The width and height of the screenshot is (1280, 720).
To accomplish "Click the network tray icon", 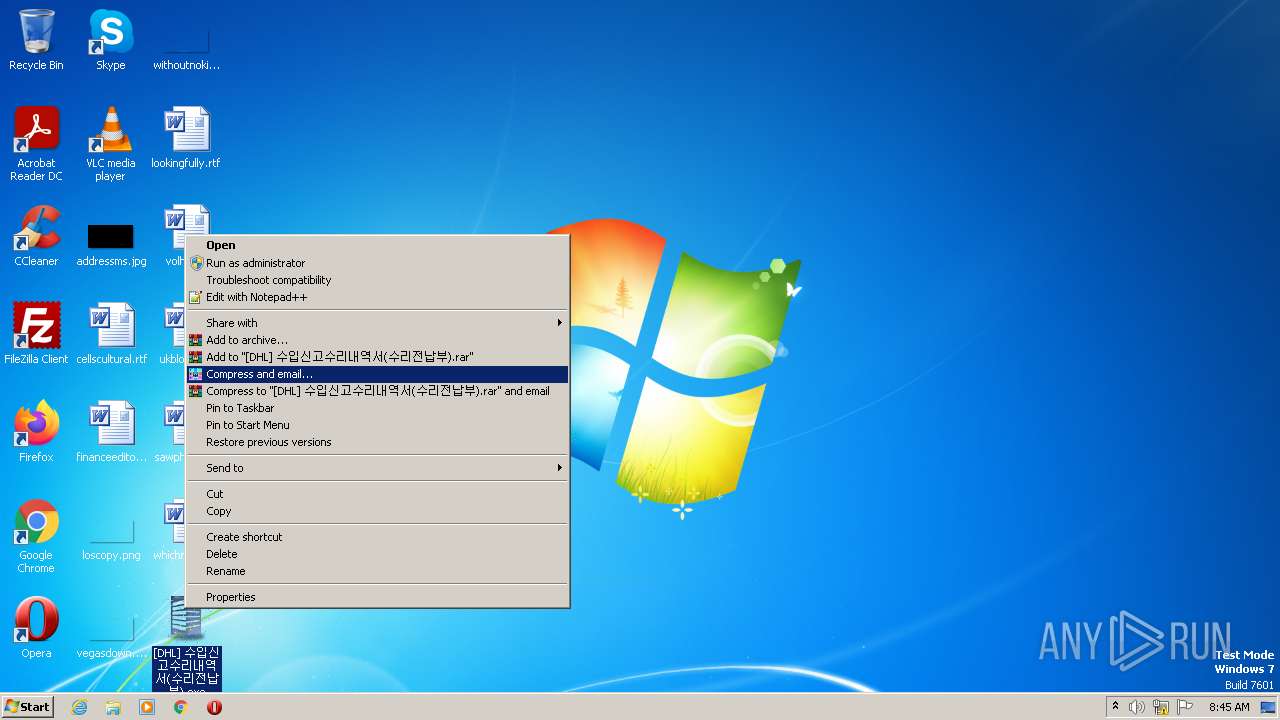I will [1161, 707].
